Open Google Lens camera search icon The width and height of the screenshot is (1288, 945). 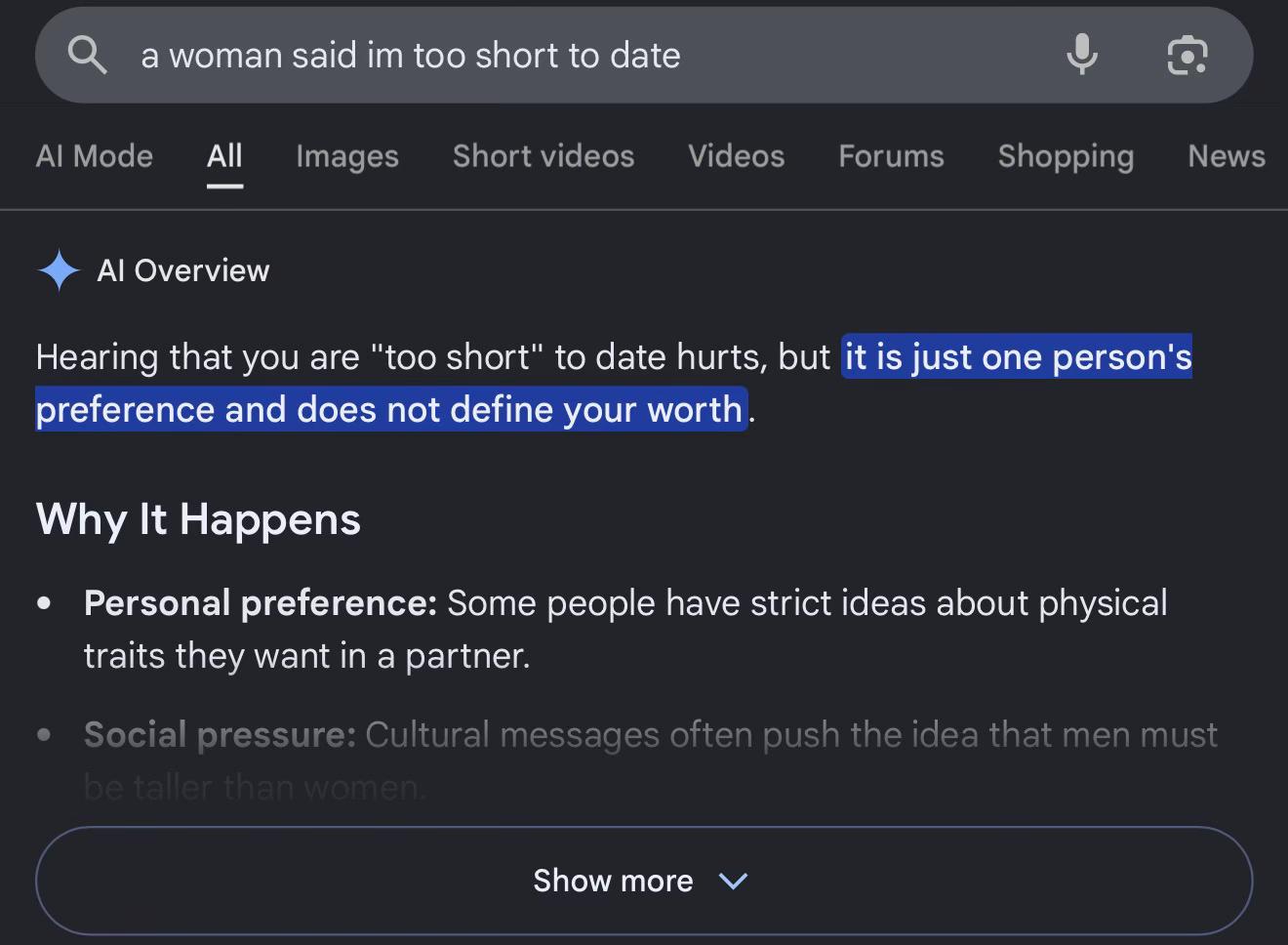point(1187,55)
